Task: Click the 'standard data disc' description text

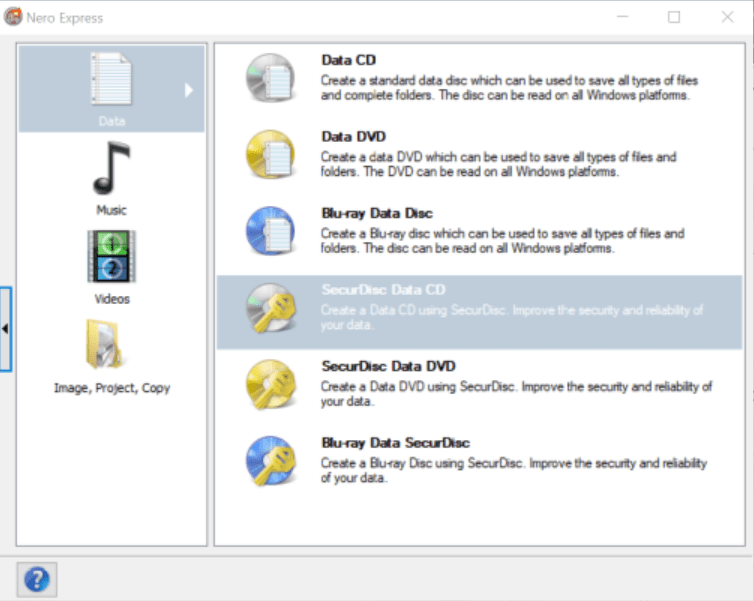Action: click(509, 88)
